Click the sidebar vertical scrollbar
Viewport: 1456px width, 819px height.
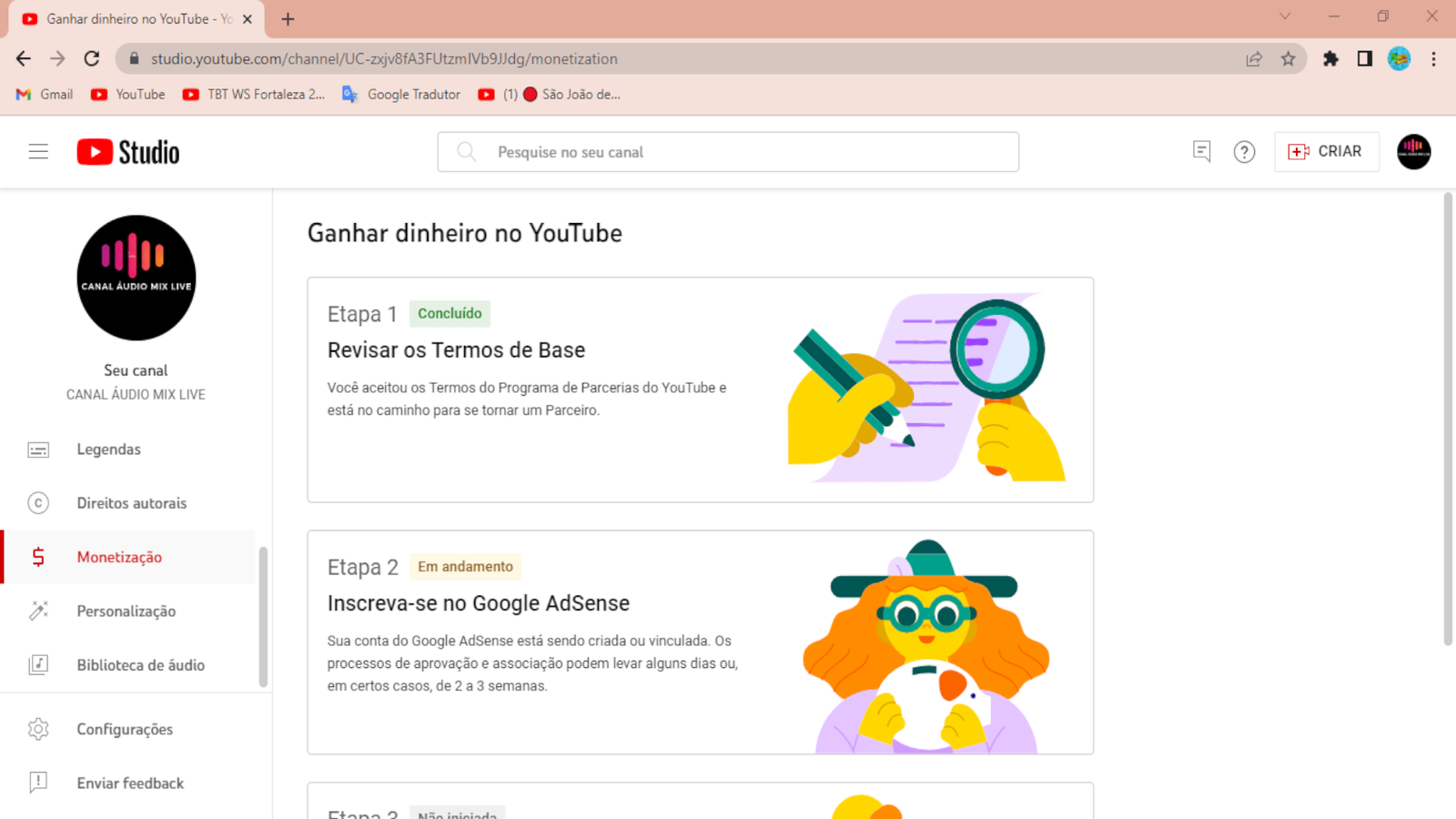point(263,617)
